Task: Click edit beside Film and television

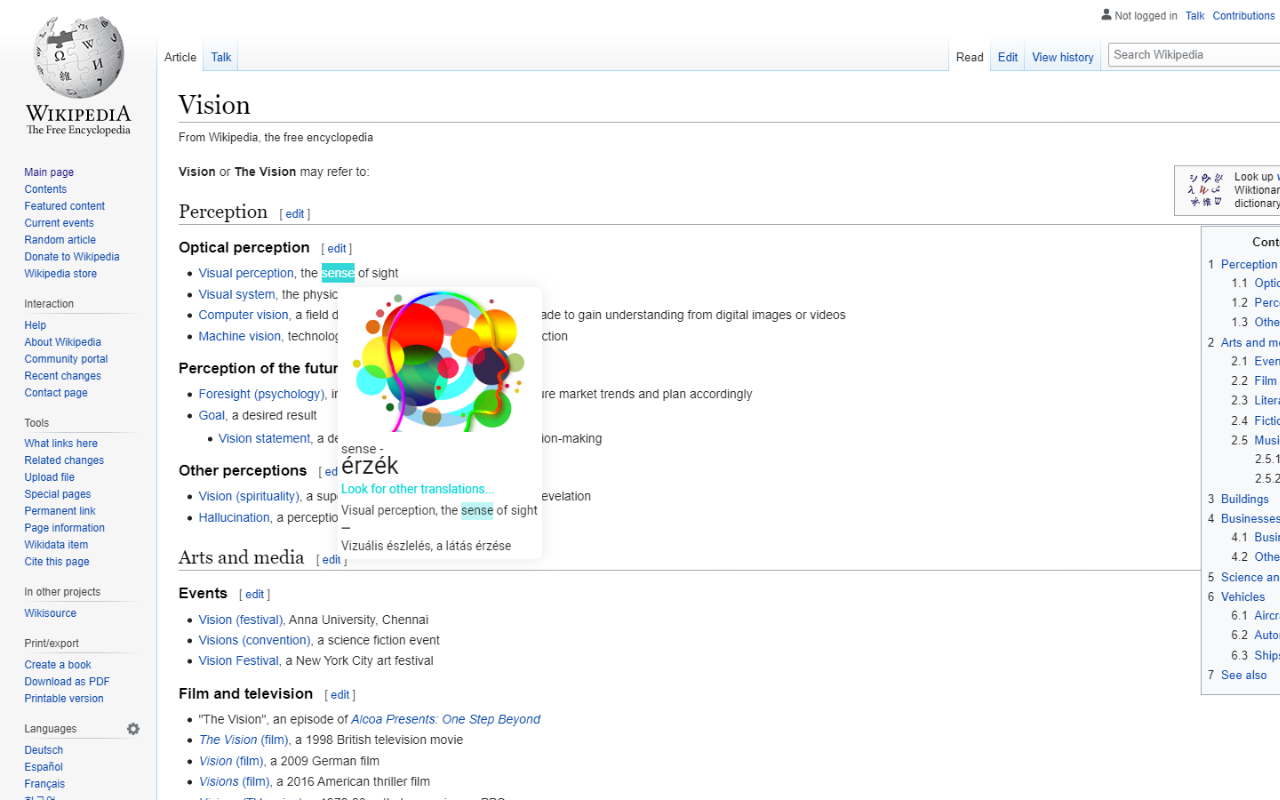Action: [x=340, y=695]
